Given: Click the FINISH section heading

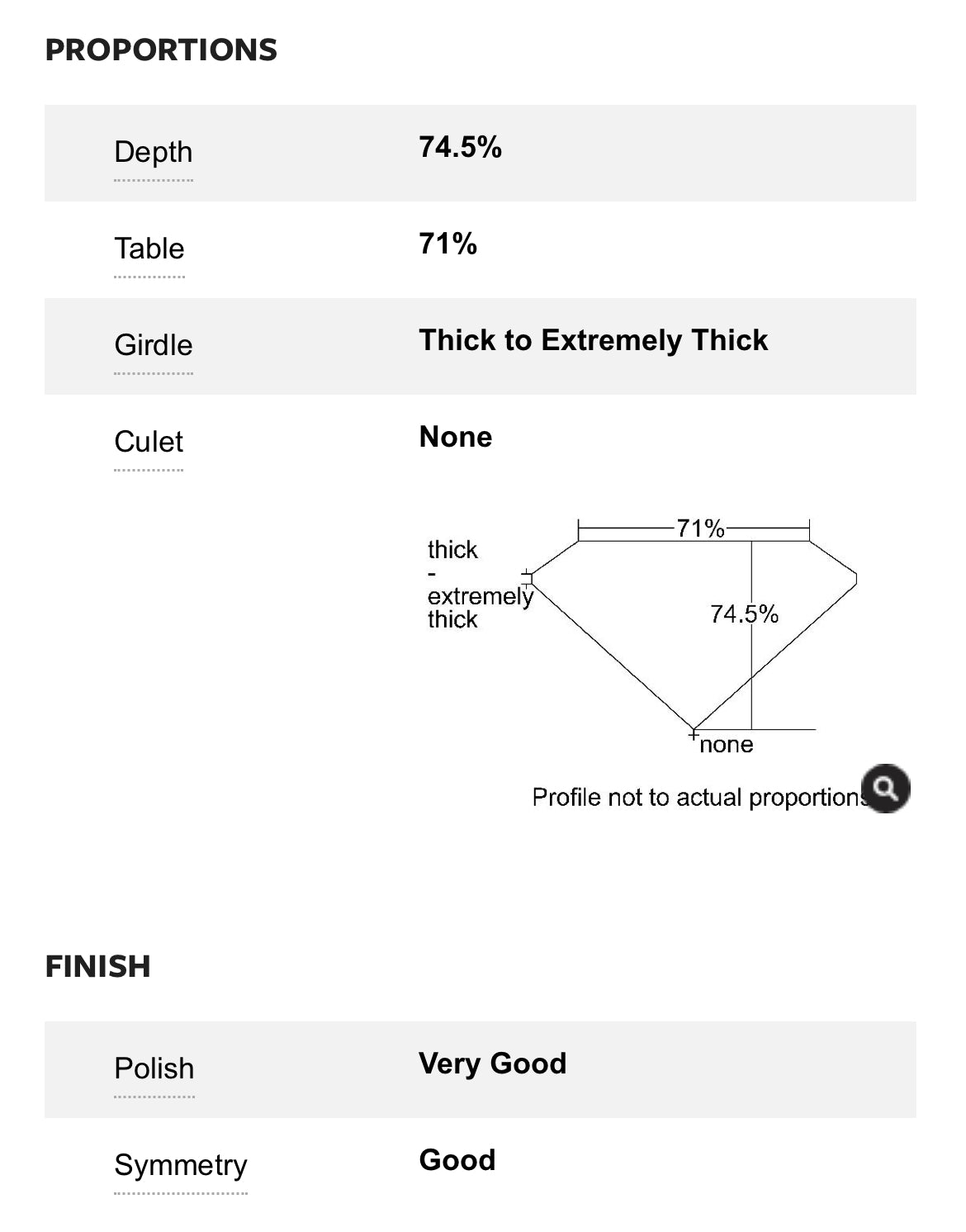Looking at the screenshot, I should 97,967.
